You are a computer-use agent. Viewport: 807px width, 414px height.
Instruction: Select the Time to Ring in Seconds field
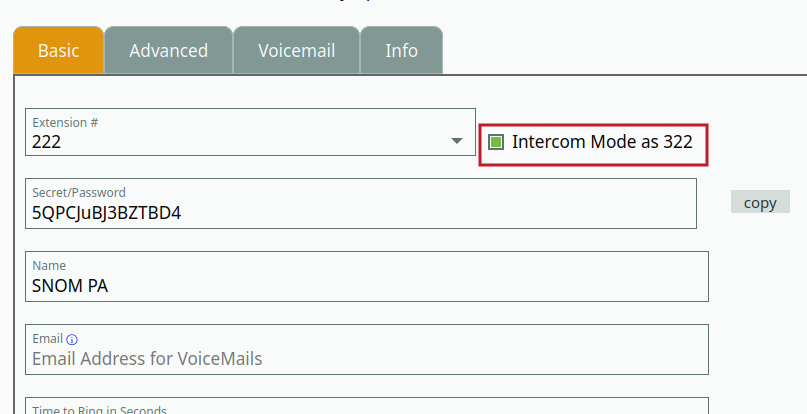click(366, 408)
